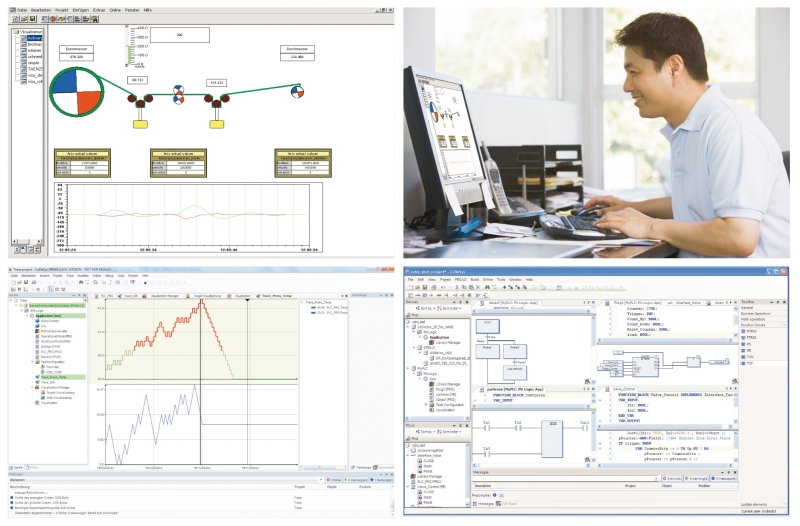Click the new document icon in the robo_test toolbar

tap(411, 287)
